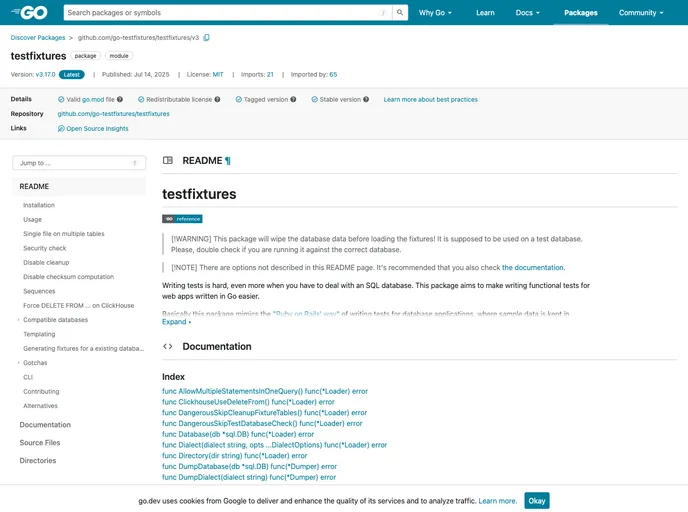Jump to Templating section in sidebar
Image resolution: width=688 pixels, height=512 pixels.
click(39, 334)
